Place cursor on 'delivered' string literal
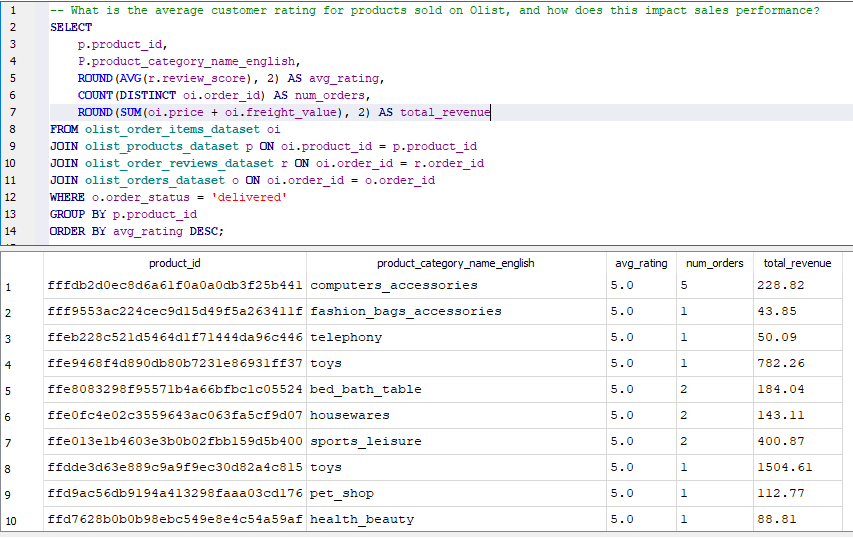The height and width of the screenshot is (539, 853). click(249, 197)
